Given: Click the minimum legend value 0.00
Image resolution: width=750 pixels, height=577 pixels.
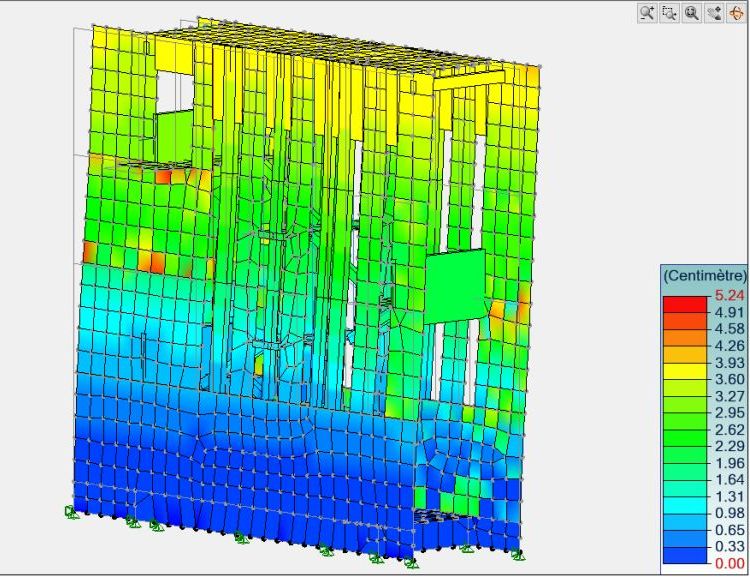Looking at the screenshot, I should 729,563.
